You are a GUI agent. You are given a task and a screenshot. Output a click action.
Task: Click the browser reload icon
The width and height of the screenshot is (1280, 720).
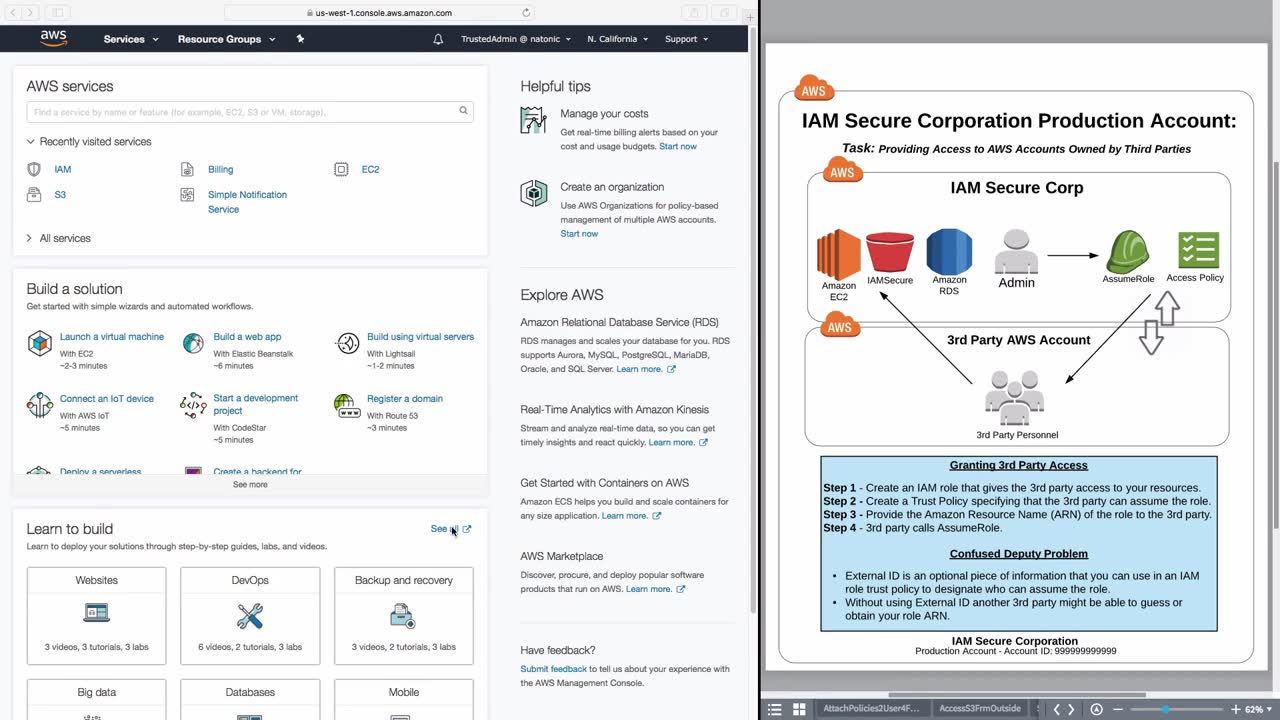coord(526,13)
